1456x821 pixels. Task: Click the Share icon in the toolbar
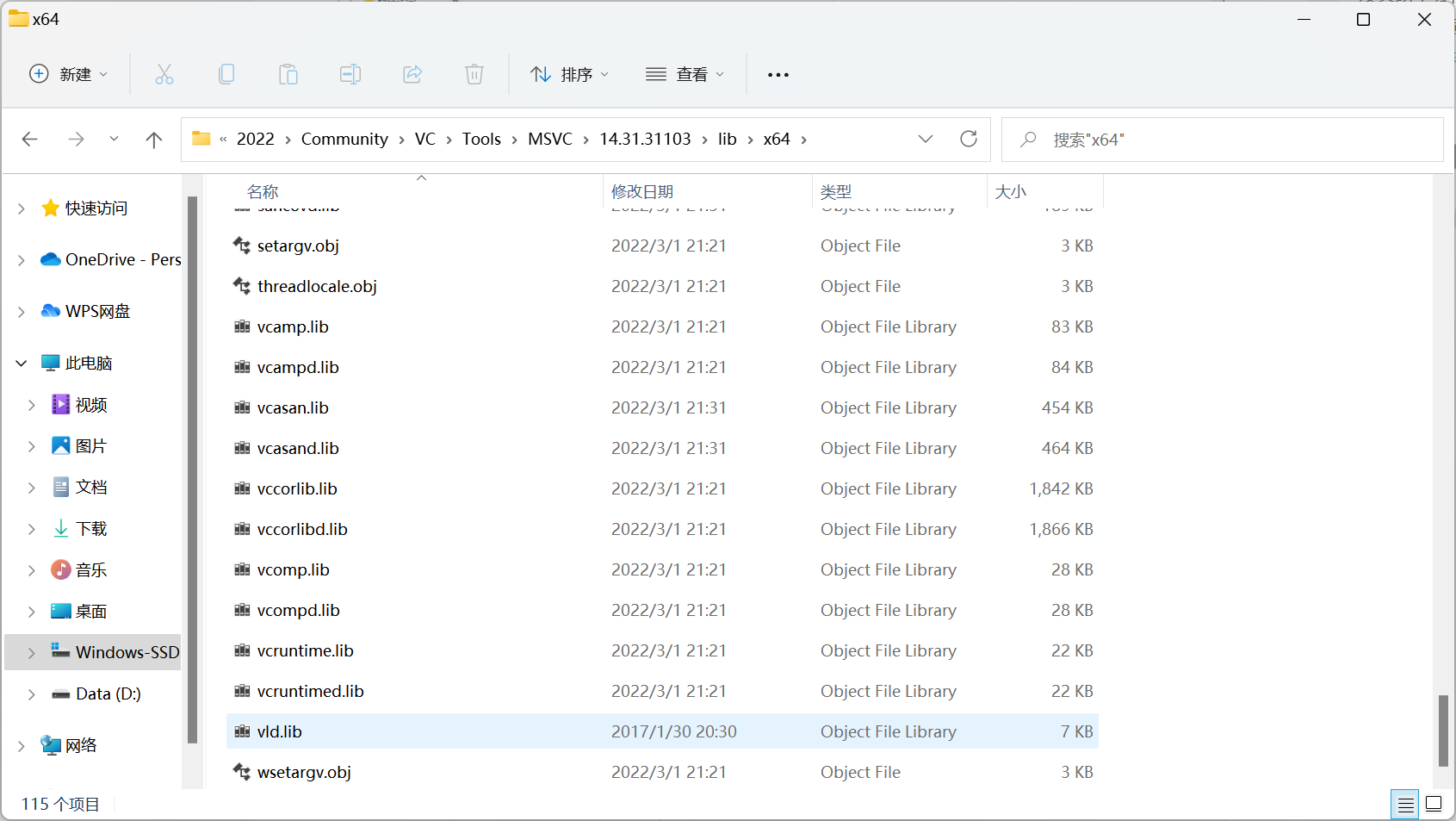[412, 74]
